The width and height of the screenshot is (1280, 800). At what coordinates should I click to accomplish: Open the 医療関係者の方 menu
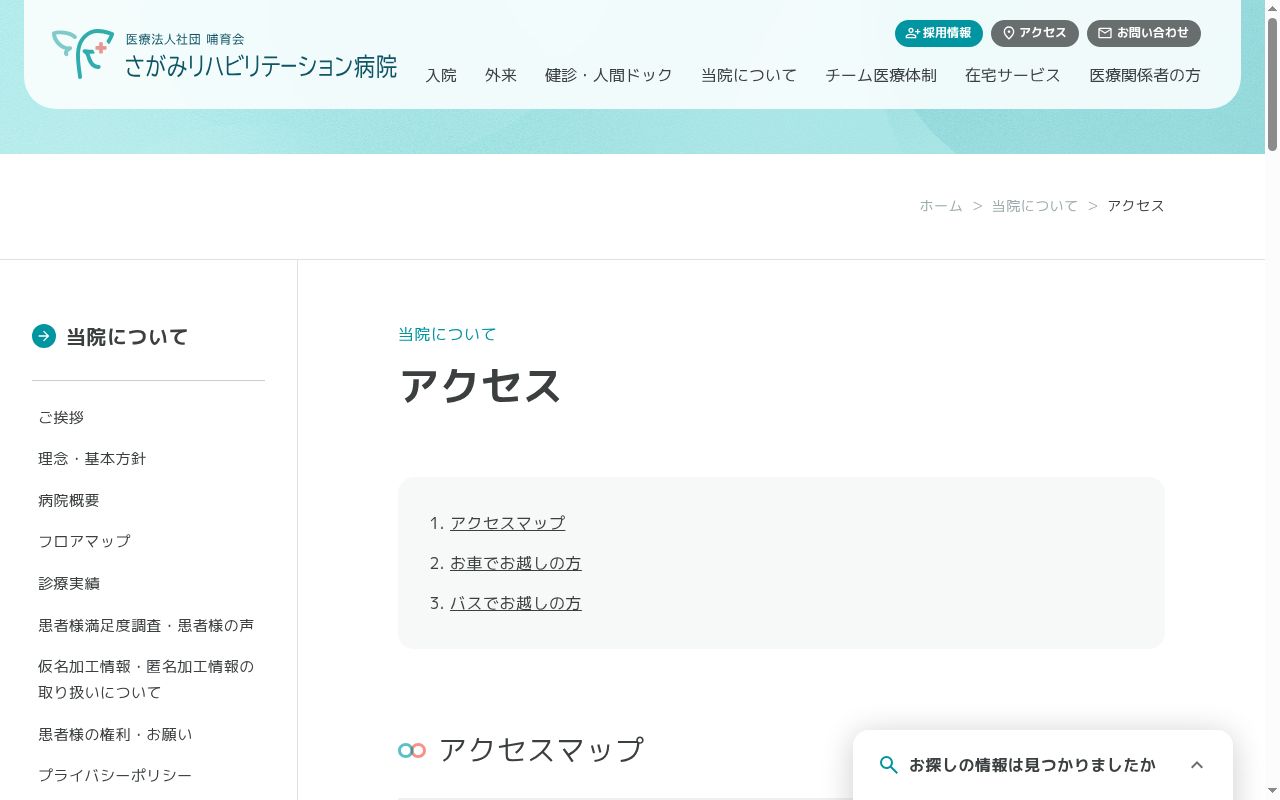tap(1145, 75)
